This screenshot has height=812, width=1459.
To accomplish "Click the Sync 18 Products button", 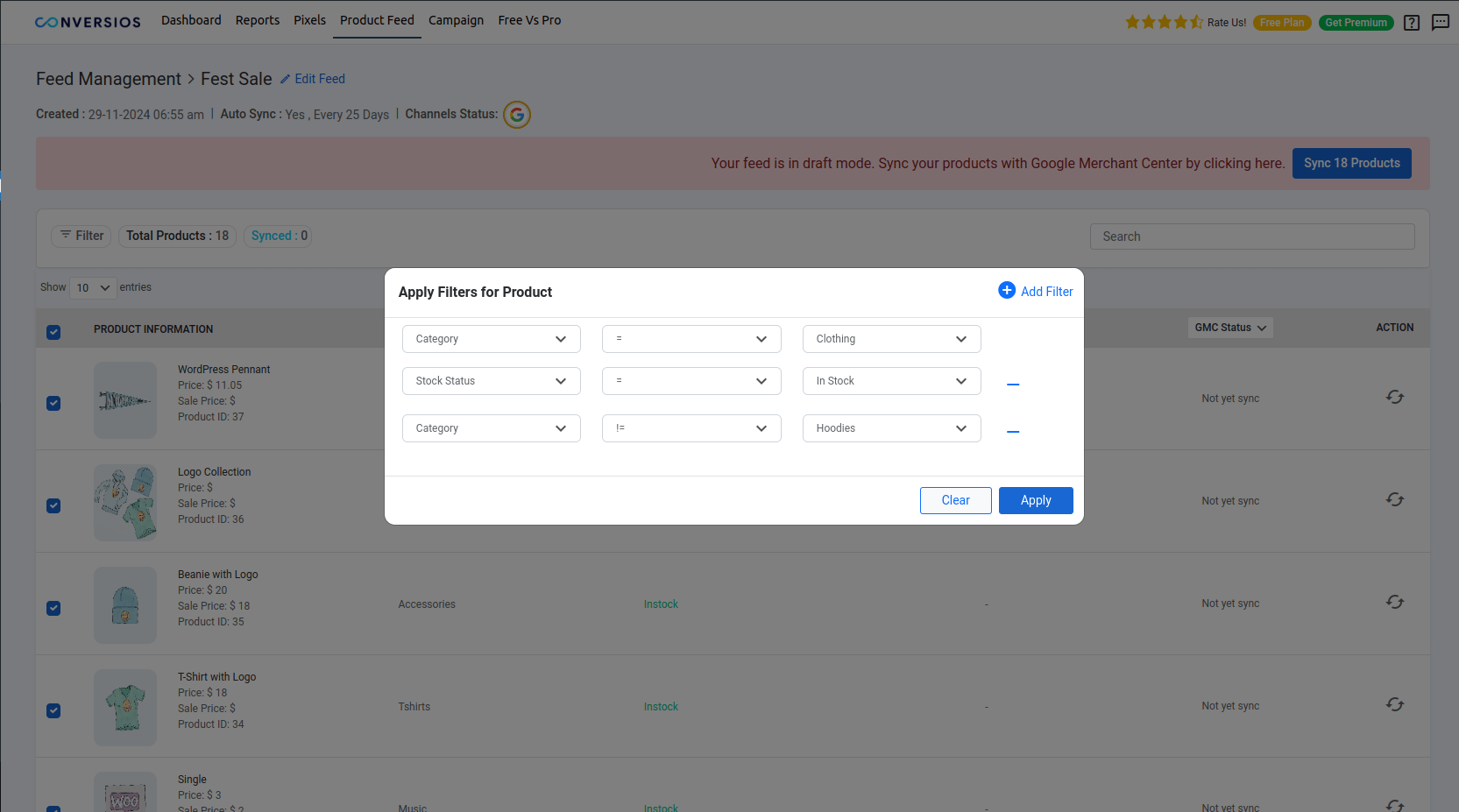I will pos(1351,163).
